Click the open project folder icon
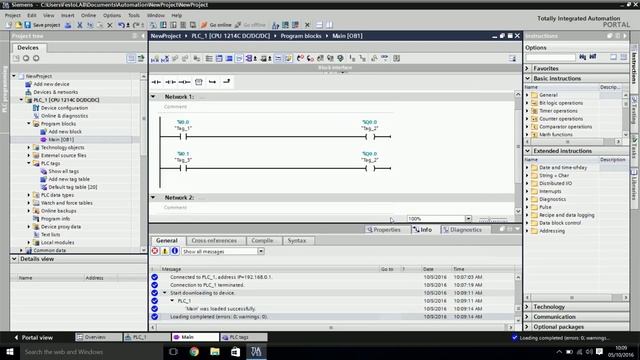 coord(18,25)
